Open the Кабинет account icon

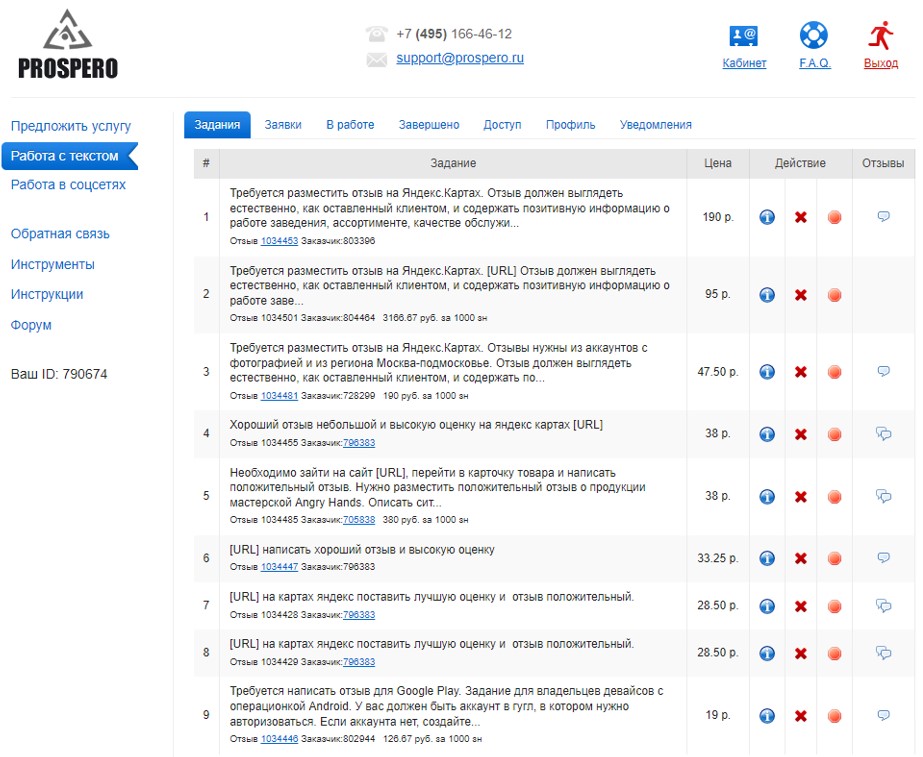coord(743,36)
